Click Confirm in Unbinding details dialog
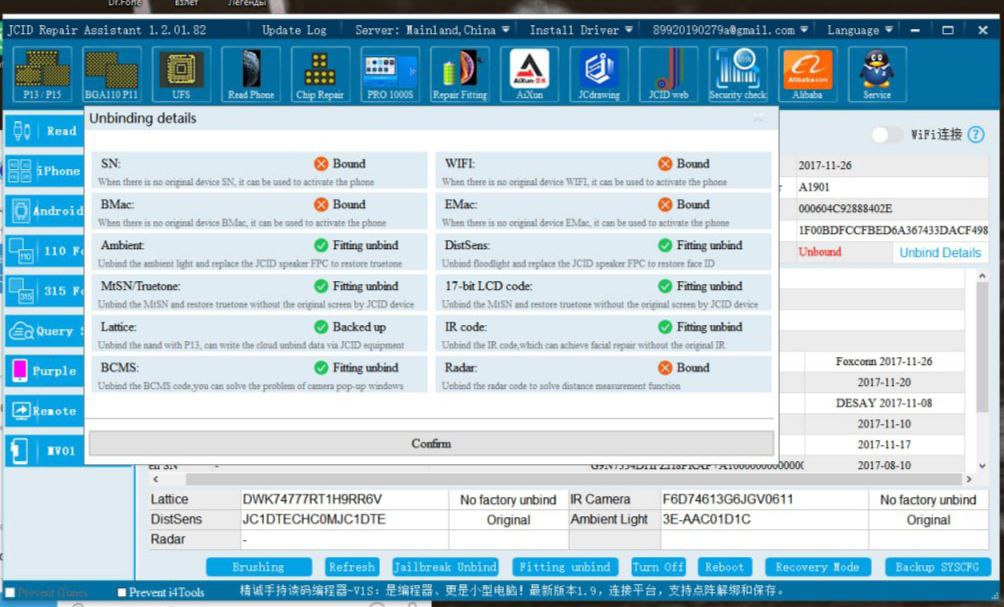This screenshot has width=1004, height=607. (431, 443)
